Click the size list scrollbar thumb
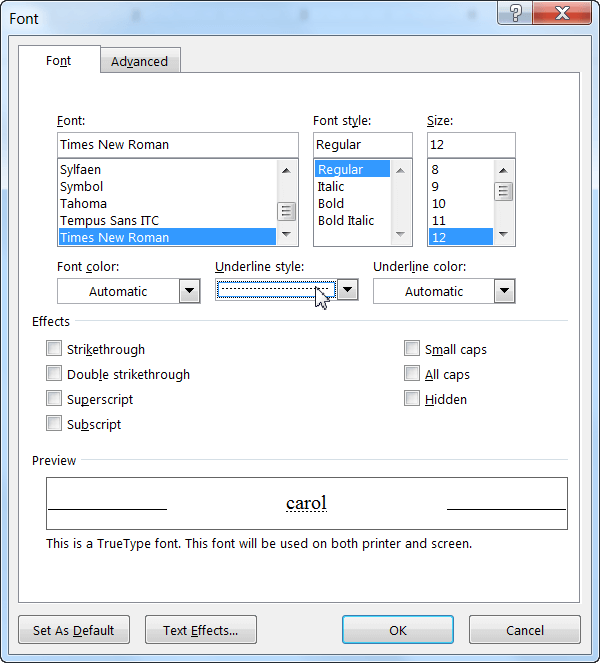Image resolution: width=600 pixels, height=663 pixels. click(x=503, y=191)
